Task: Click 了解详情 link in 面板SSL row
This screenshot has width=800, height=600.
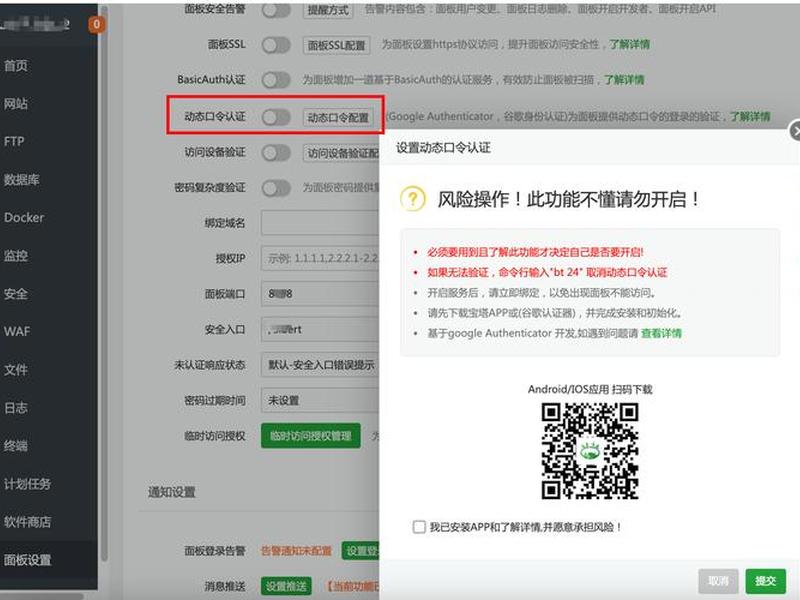Action: click(630, 44)
